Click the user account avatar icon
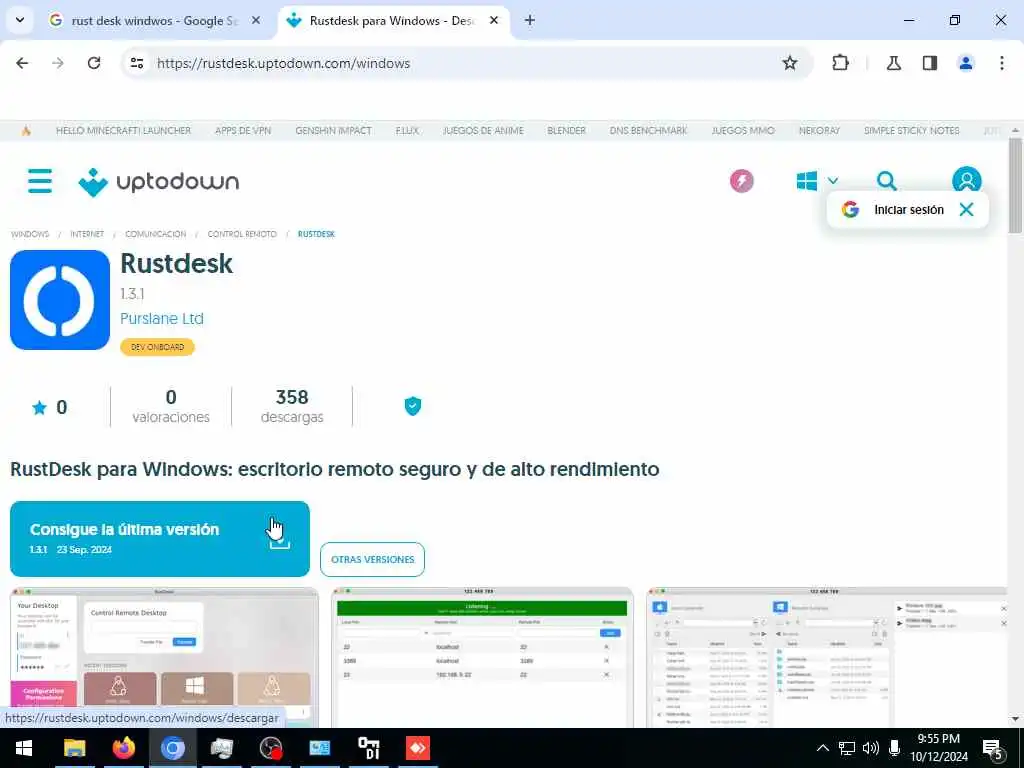The image size is (1024, 768). (967, 180)
